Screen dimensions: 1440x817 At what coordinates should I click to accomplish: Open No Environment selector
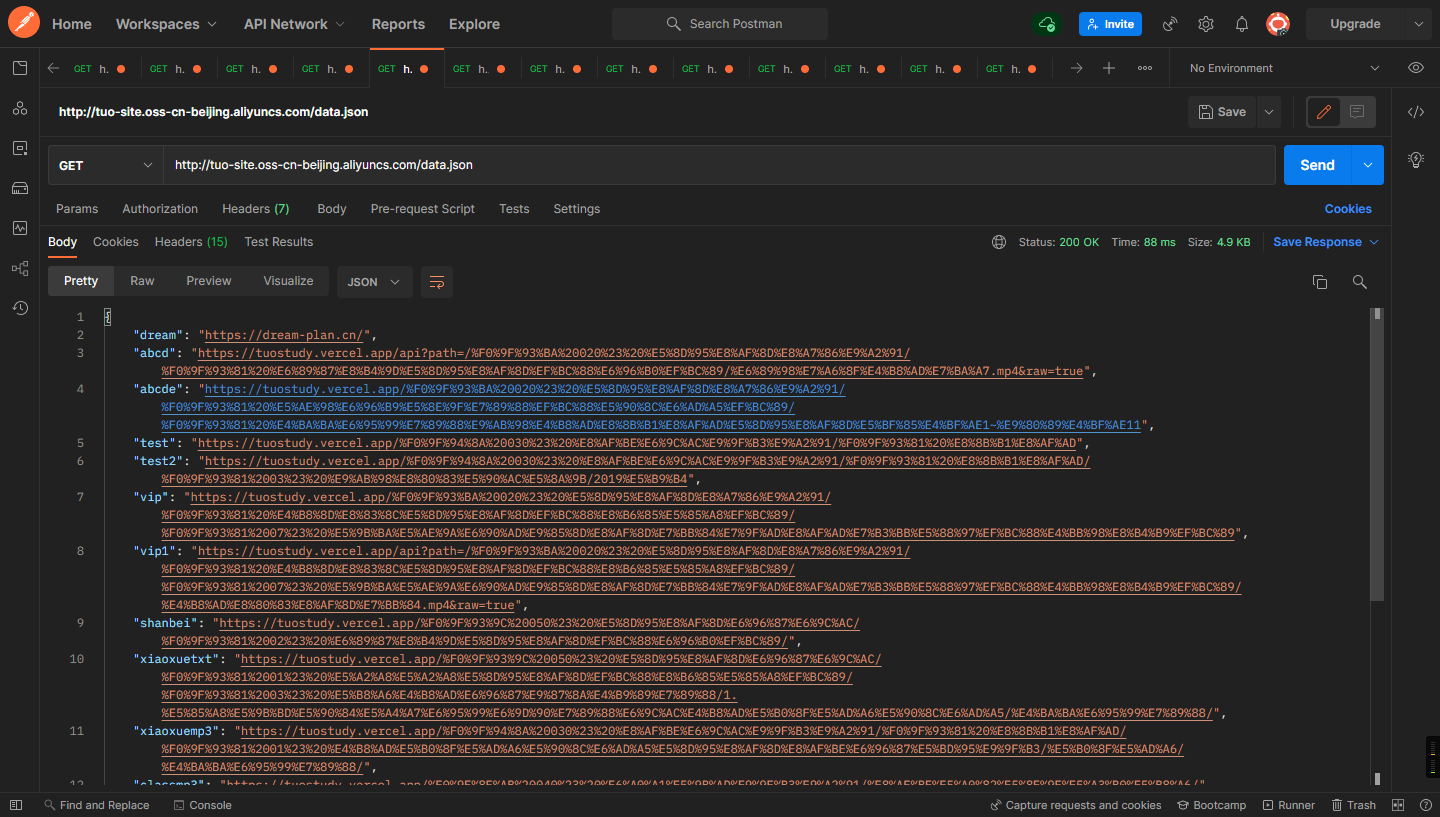pos(1284,68)
